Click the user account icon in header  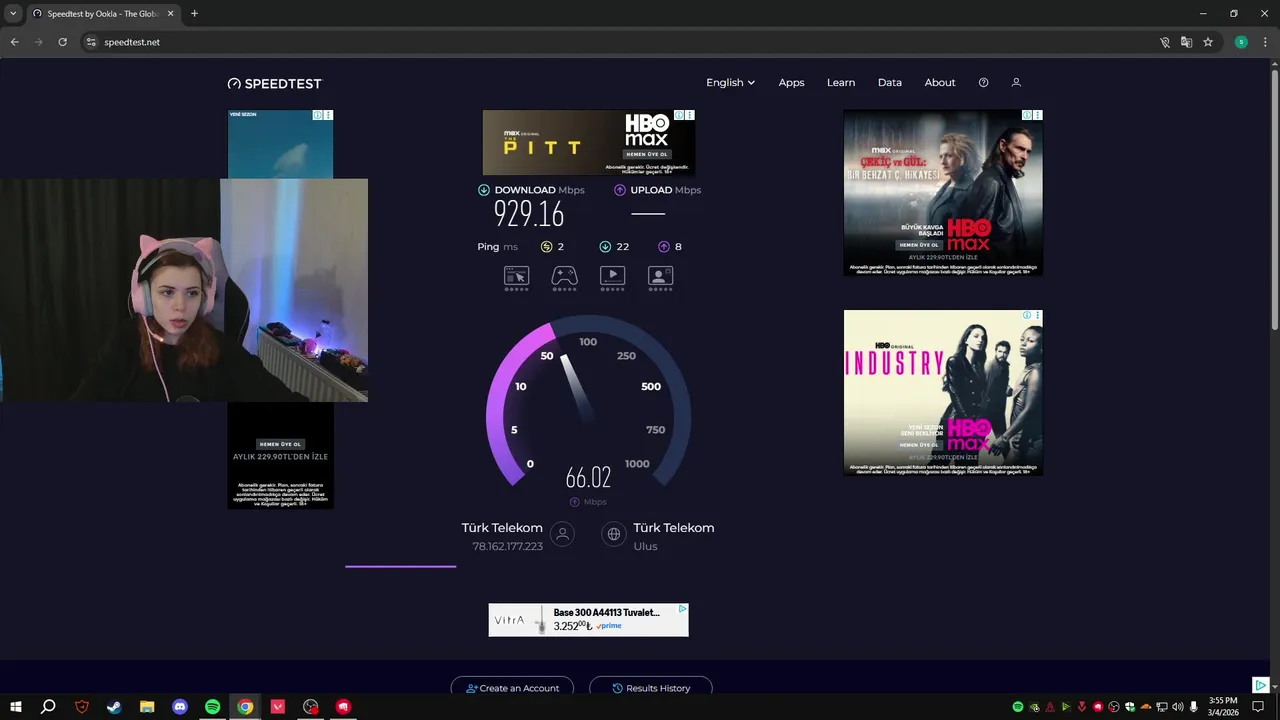click(1016, 83)
